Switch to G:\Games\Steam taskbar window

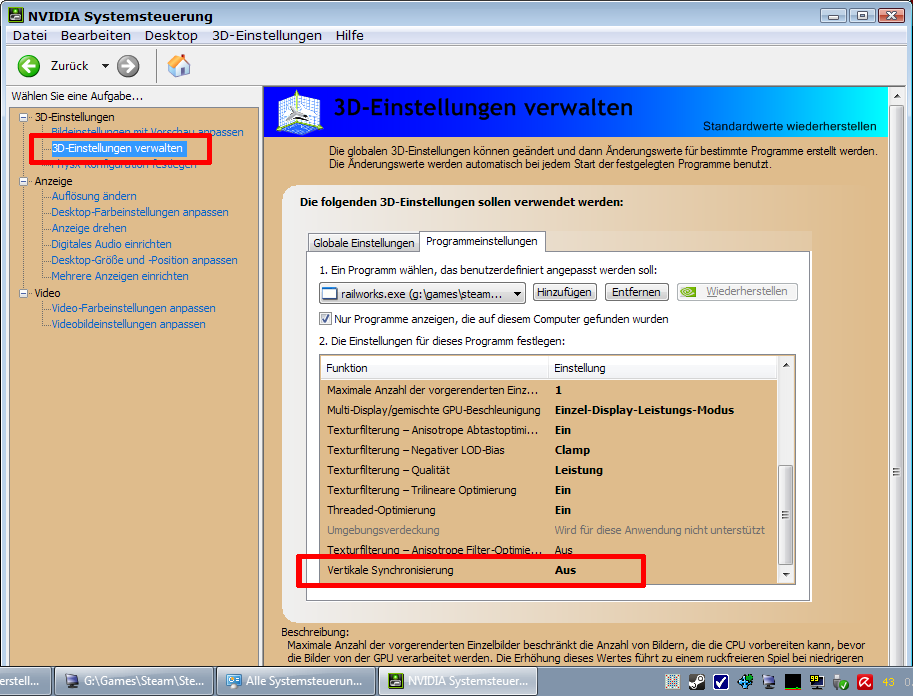pyautogui.click(x=133, y=681)
